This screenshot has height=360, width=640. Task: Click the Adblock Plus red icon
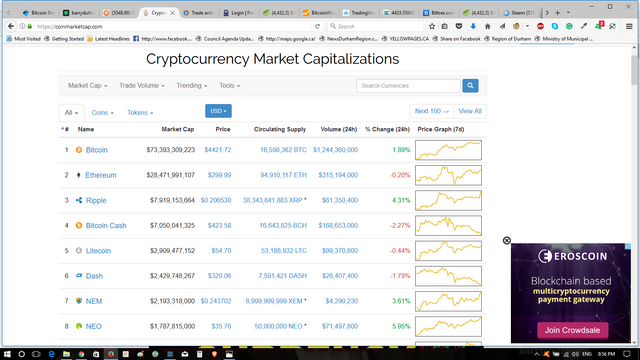click(x=540, y=26)
